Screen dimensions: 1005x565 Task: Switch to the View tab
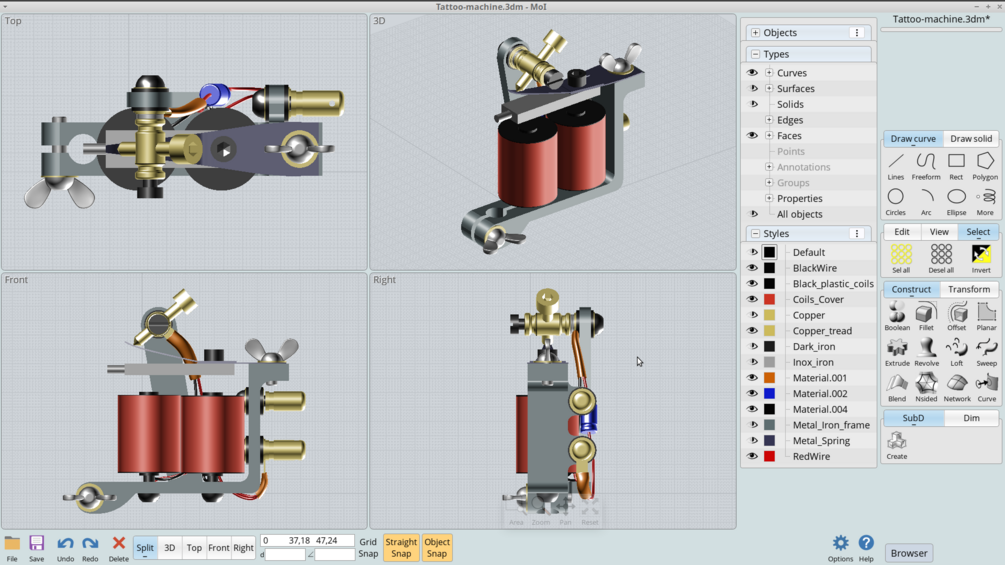939,232
